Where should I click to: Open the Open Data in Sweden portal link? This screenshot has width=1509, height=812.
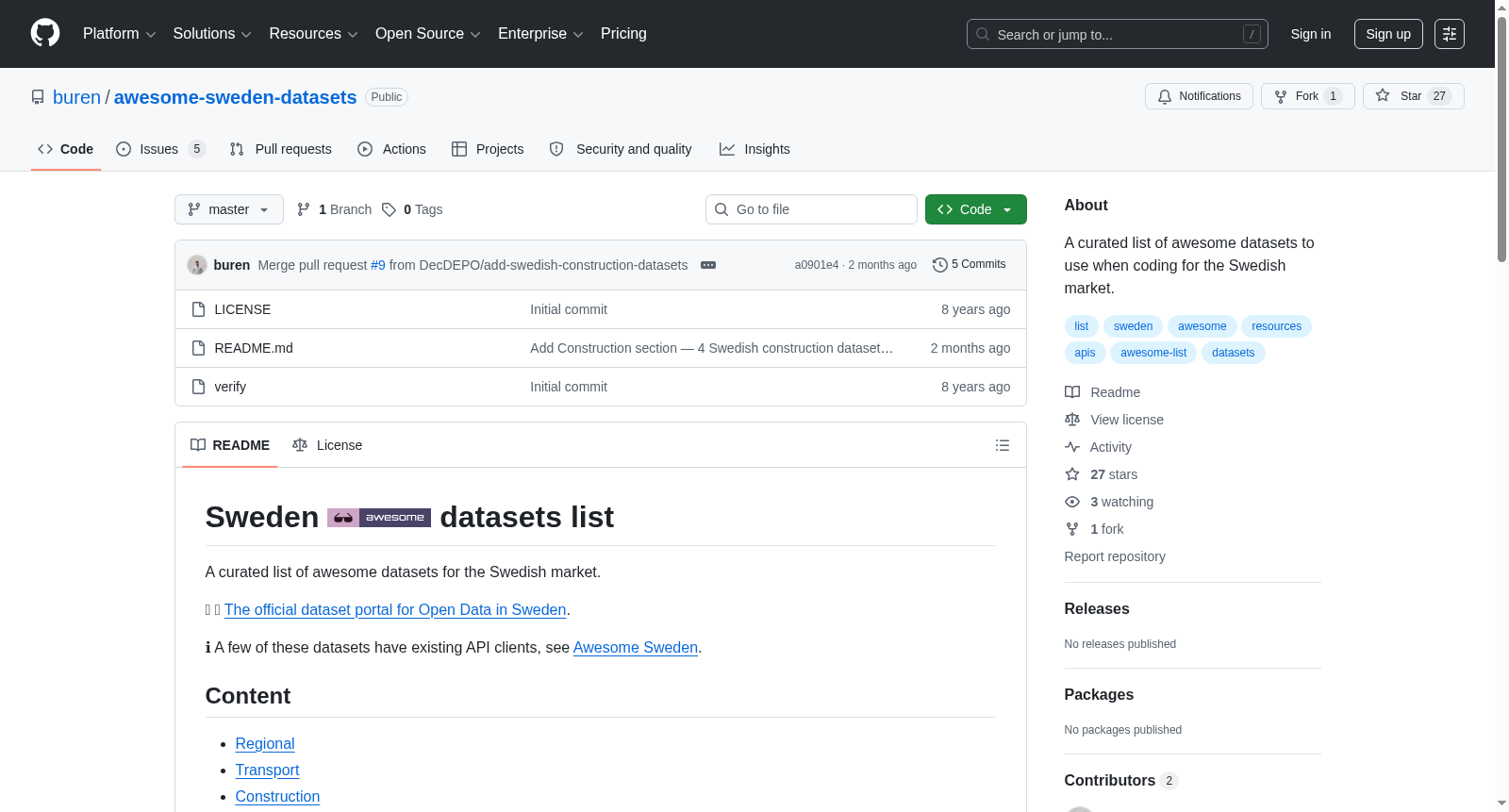click(395, 610)
